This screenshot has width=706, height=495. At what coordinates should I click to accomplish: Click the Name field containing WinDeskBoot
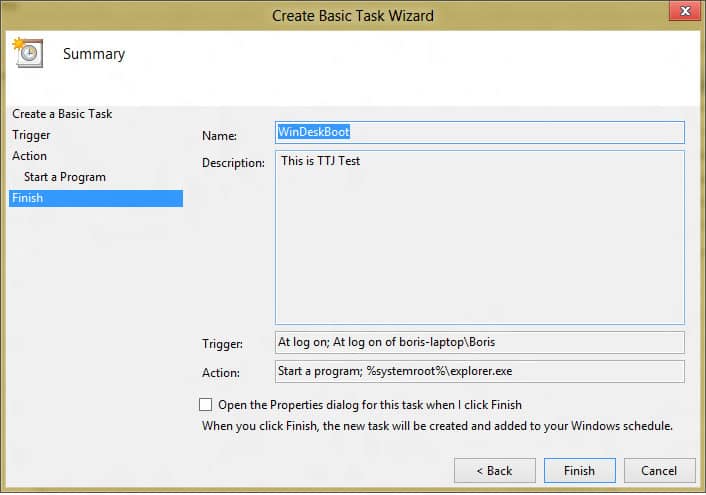(479, 132)
